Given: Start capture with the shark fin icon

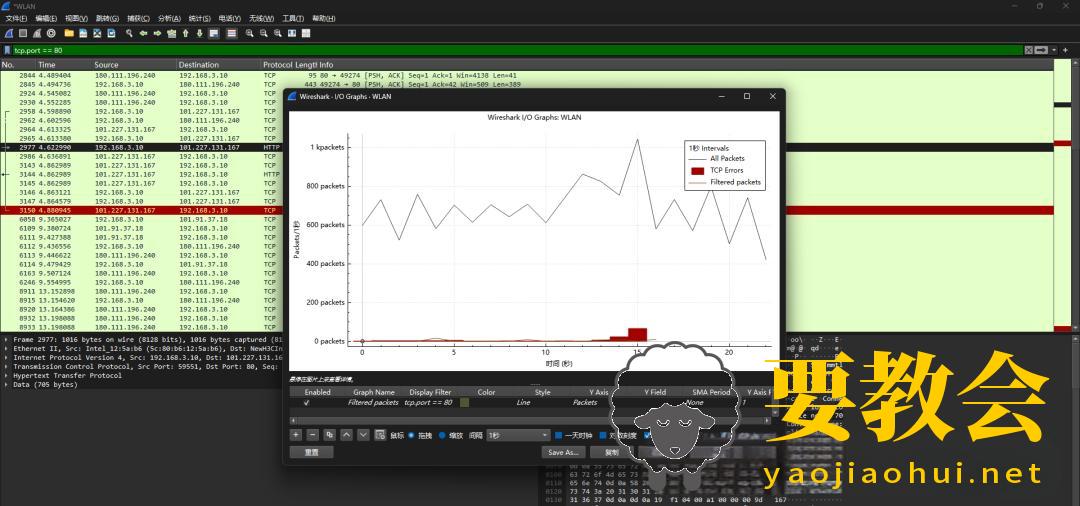Looking at the screenshot, I should 9,33.
